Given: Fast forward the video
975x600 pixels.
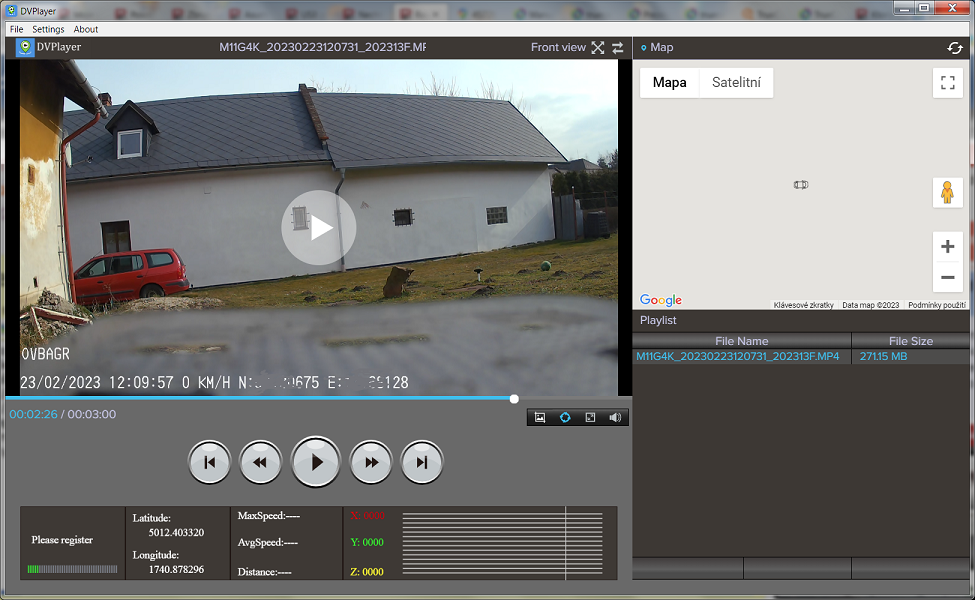Looking at the screenshot, I should [371, 462].
